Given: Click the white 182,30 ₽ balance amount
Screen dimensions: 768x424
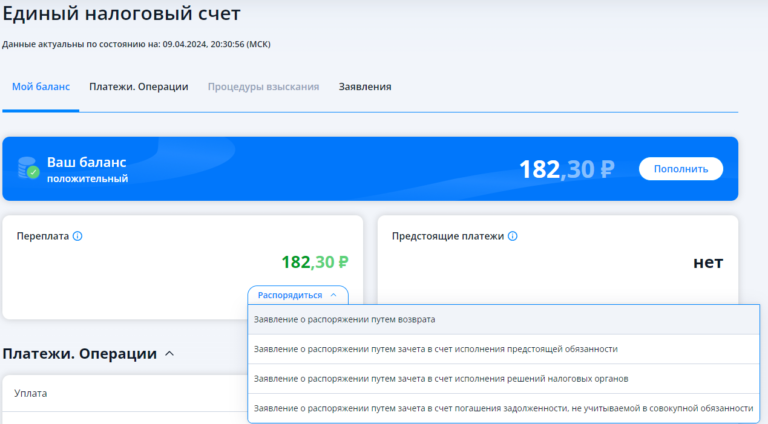Looking at the screenshot, I should click(x=566, y=169).
